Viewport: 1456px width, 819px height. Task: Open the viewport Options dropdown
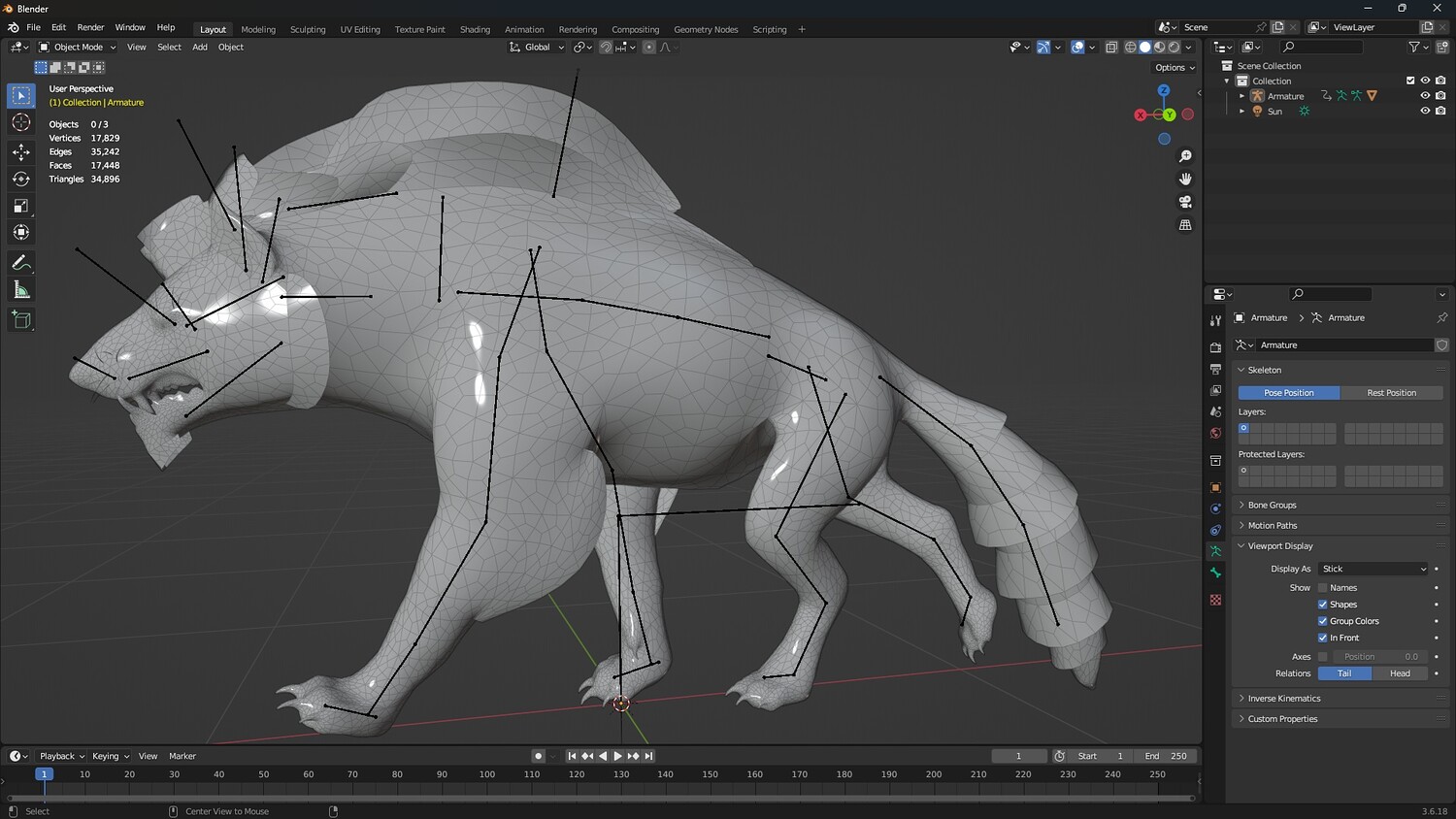(1175, 68)
